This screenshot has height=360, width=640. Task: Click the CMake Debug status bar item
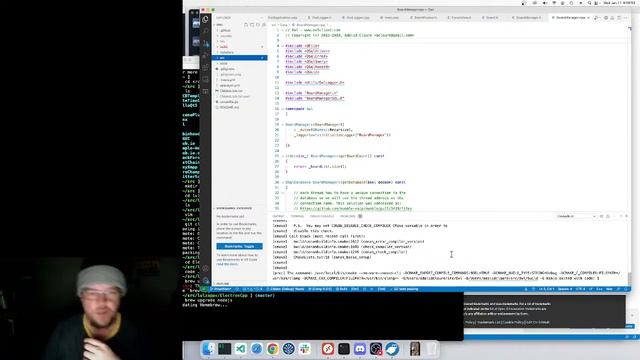[285, 289]
